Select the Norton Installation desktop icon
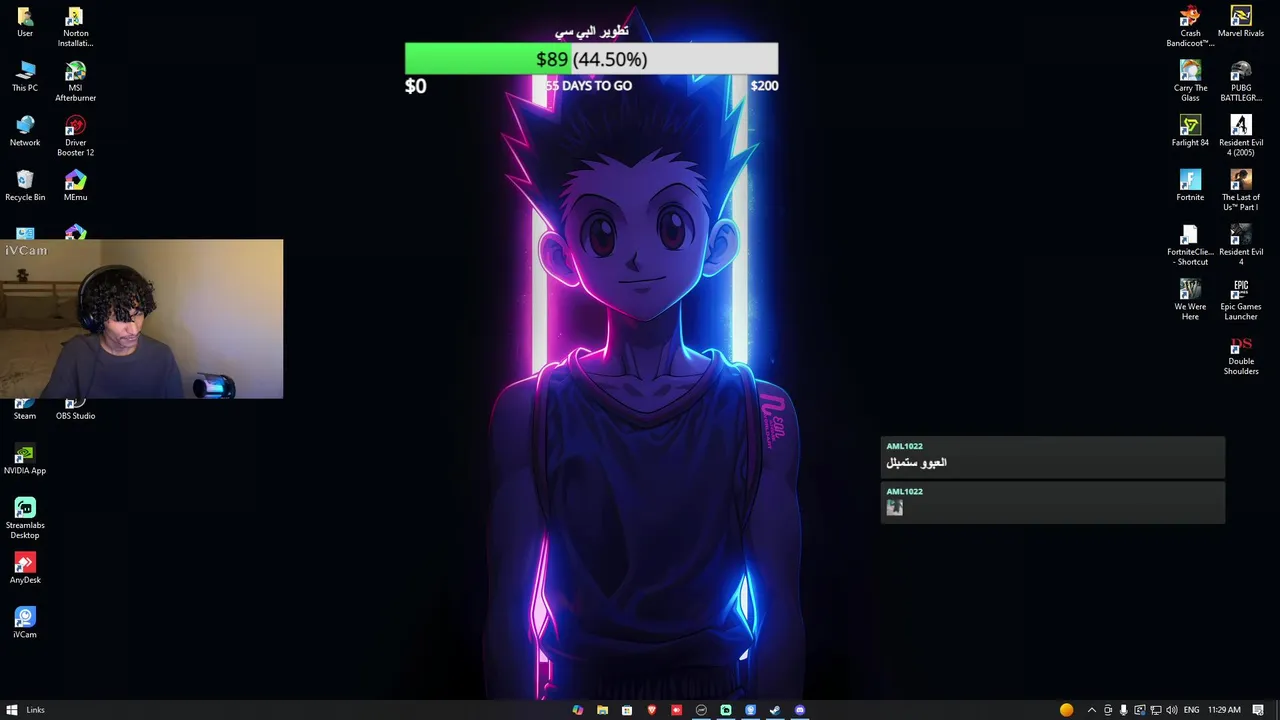The image size is (1280, 720). coord(75,27)
